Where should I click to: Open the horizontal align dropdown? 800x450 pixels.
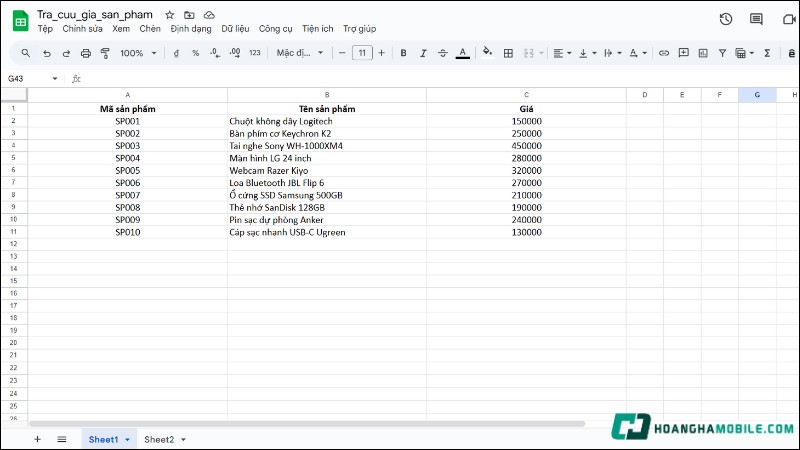click(x=562, y=53)
